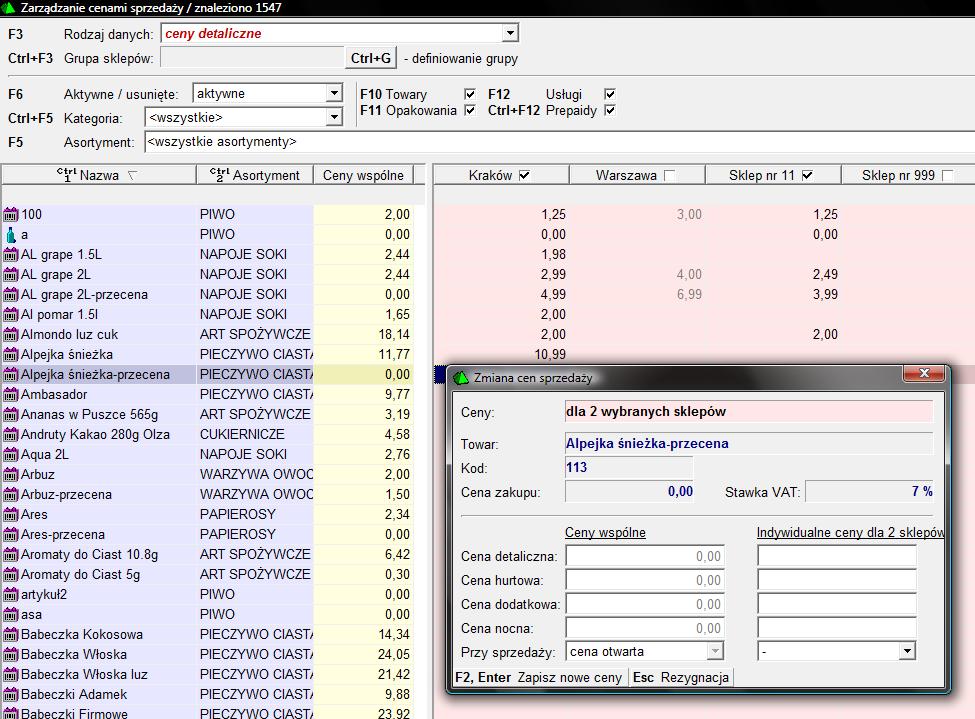Image resolution: width=975 pixels, height=719 pixels.
Task: Click the icon next to 'AL grape 2L-przecena'
Action: pos(11,295)
